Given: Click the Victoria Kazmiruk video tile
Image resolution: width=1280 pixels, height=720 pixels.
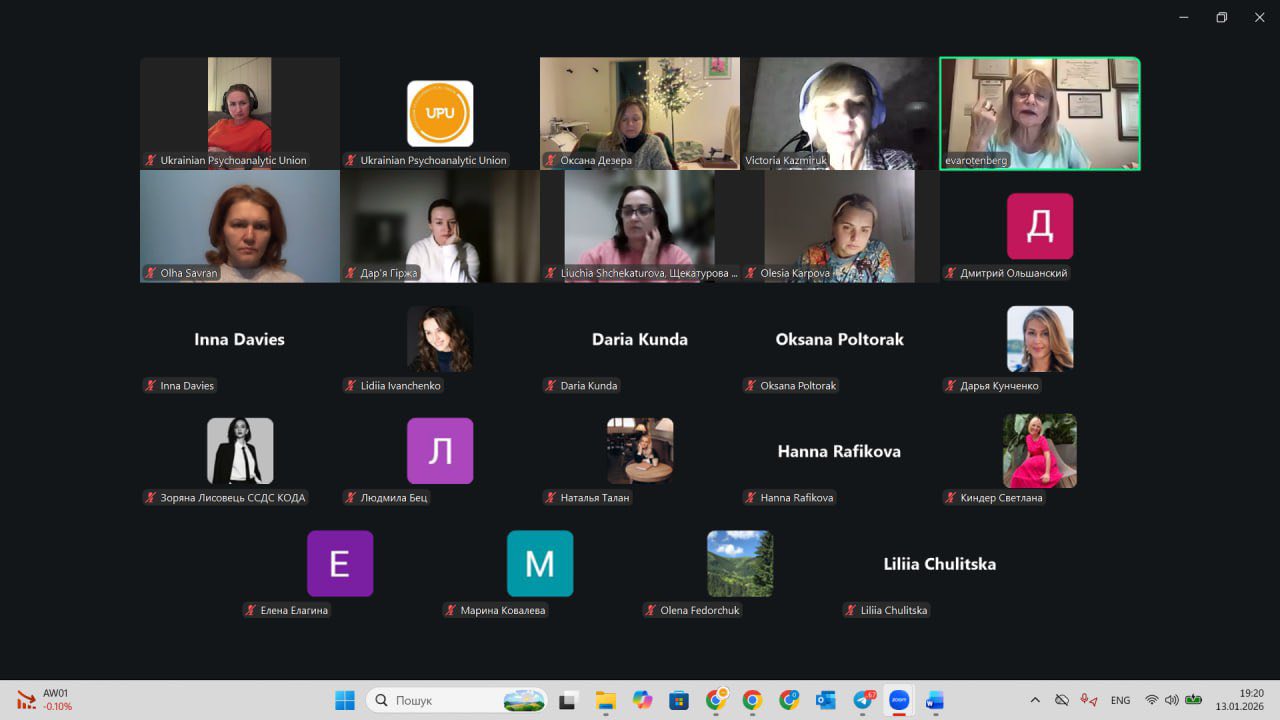Looking at the screenshot, I should point(840,113).
